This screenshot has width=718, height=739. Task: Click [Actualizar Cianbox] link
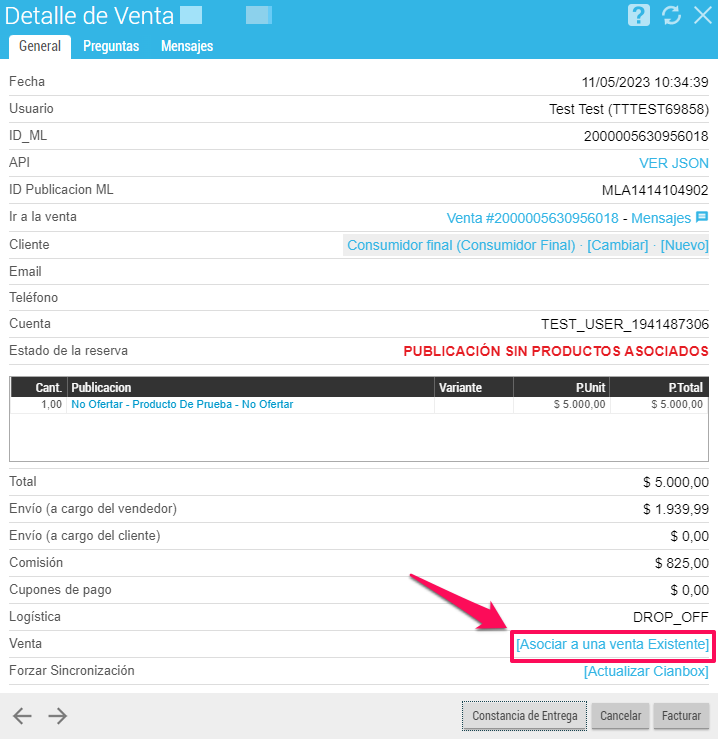tap(646, 671)
